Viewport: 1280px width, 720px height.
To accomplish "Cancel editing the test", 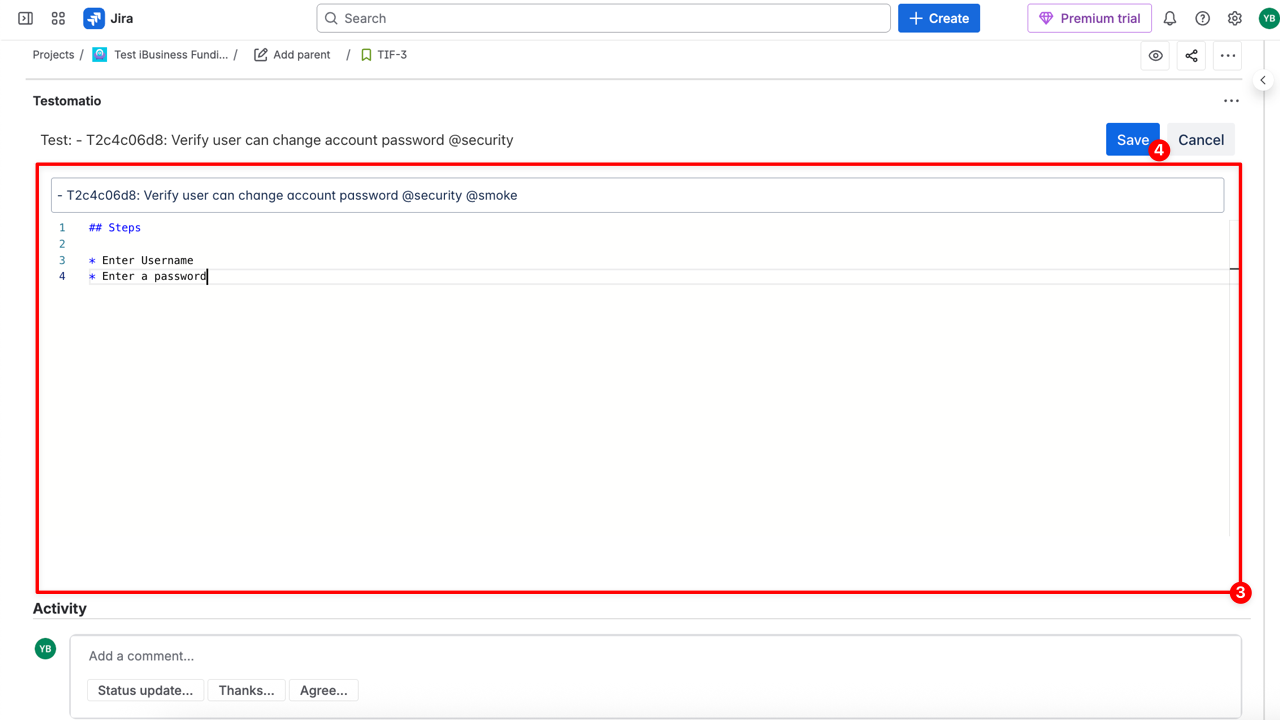I will (1200, 140).
